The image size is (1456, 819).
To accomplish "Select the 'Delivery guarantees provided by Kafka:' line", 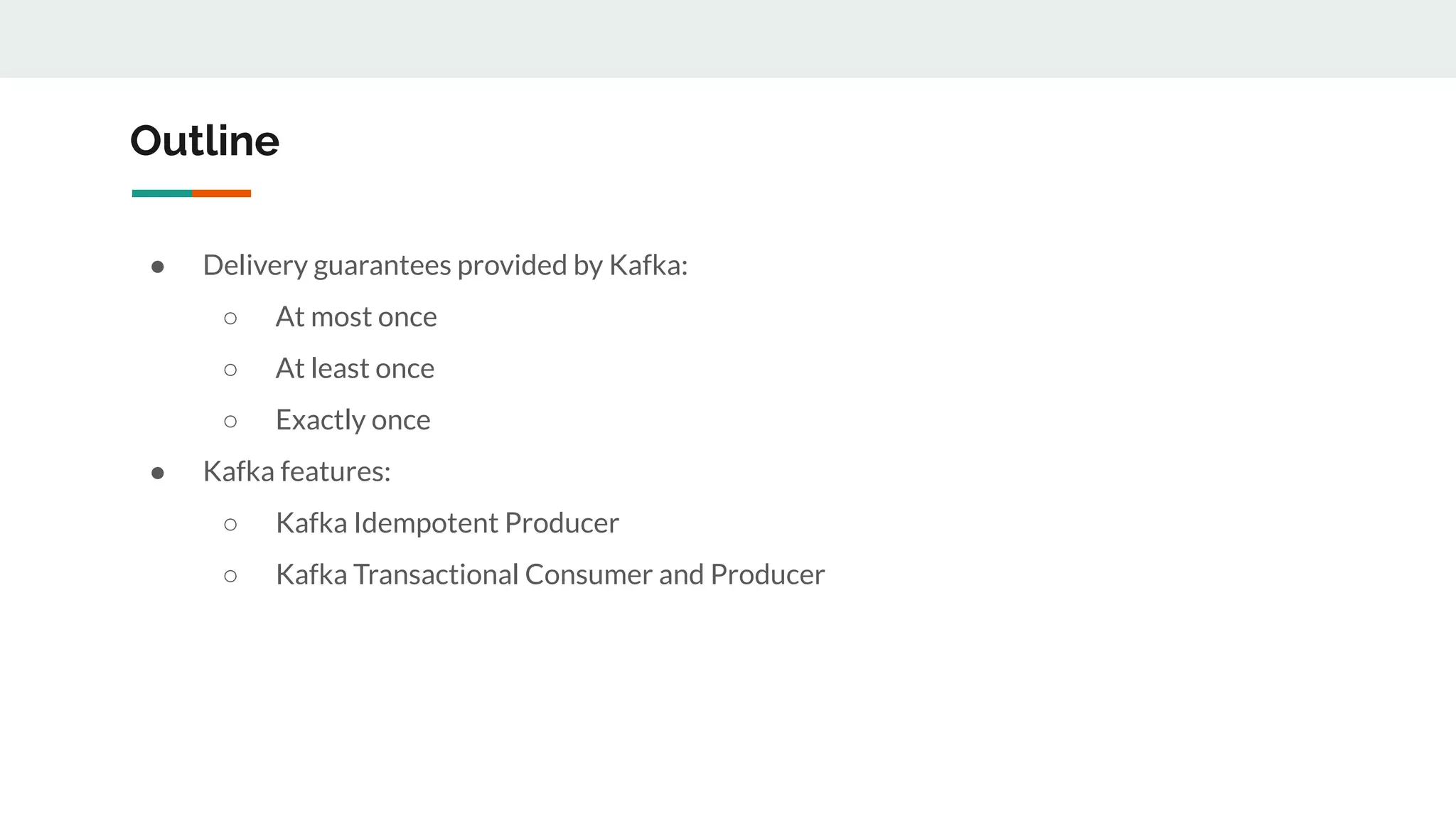I will (x=445, y=265).
